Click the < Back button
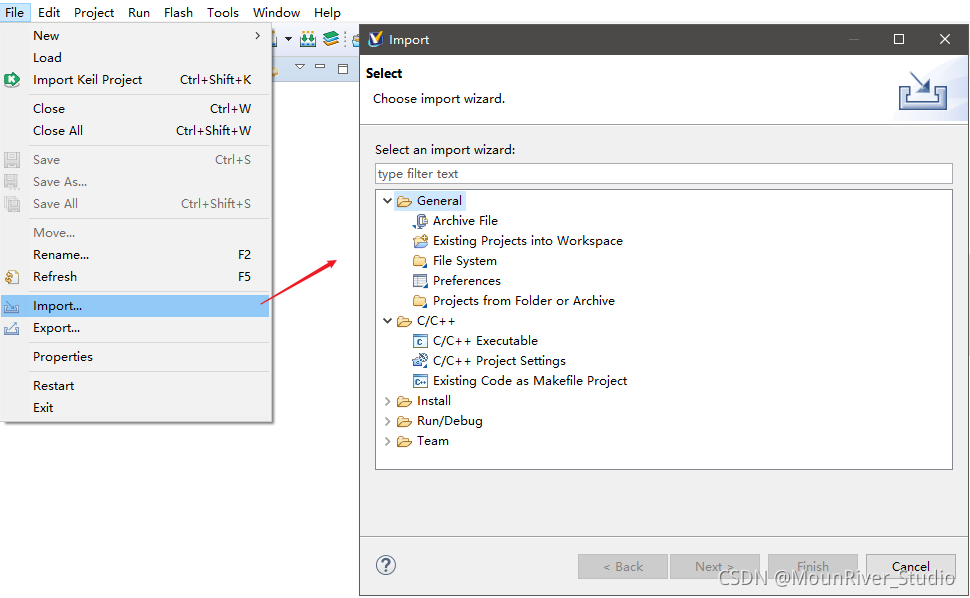Screen dimensions: 970x598 623,566
